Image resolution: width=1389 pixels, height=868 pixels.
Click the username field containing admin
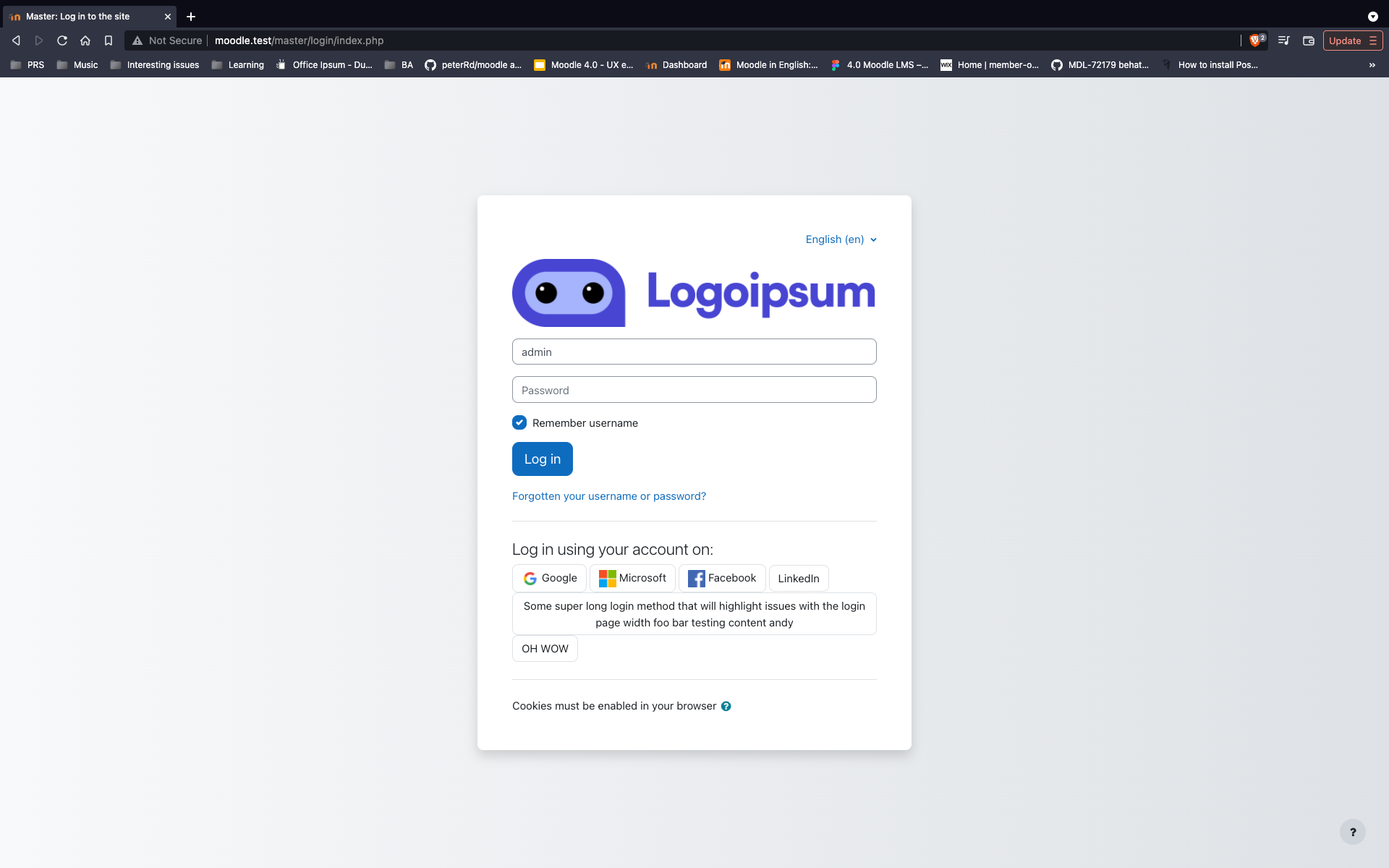pyautogui.click(x=694, y=352)
